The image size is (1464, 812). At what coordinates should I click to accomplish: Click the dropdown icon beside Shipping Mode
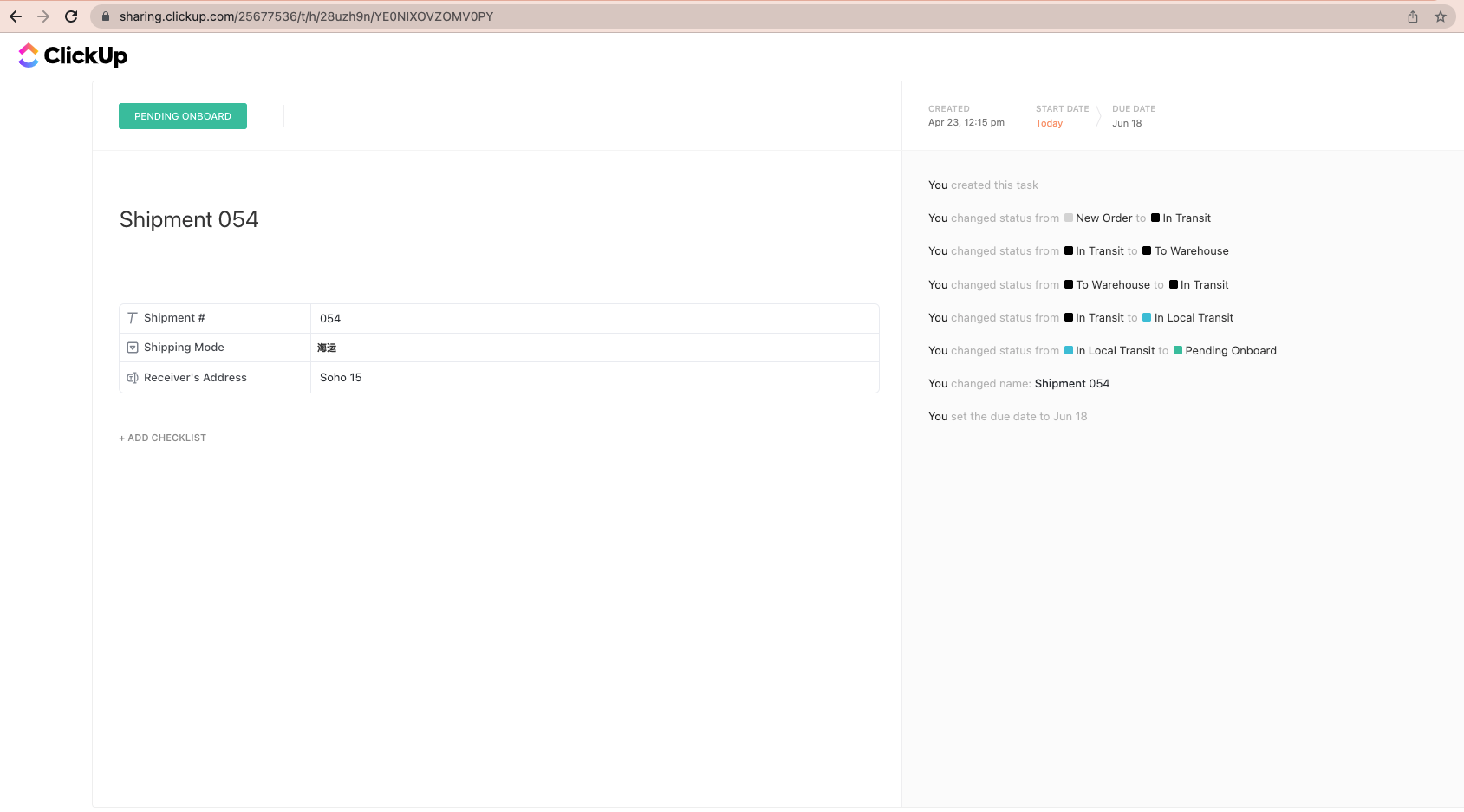133,348
